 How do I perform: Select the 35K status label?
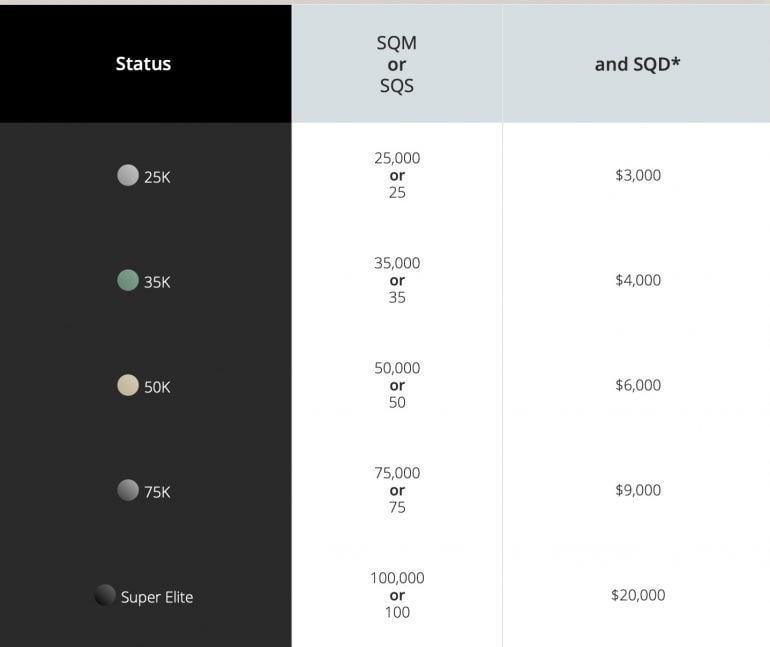pyautogui.click(x=157, y=283)
